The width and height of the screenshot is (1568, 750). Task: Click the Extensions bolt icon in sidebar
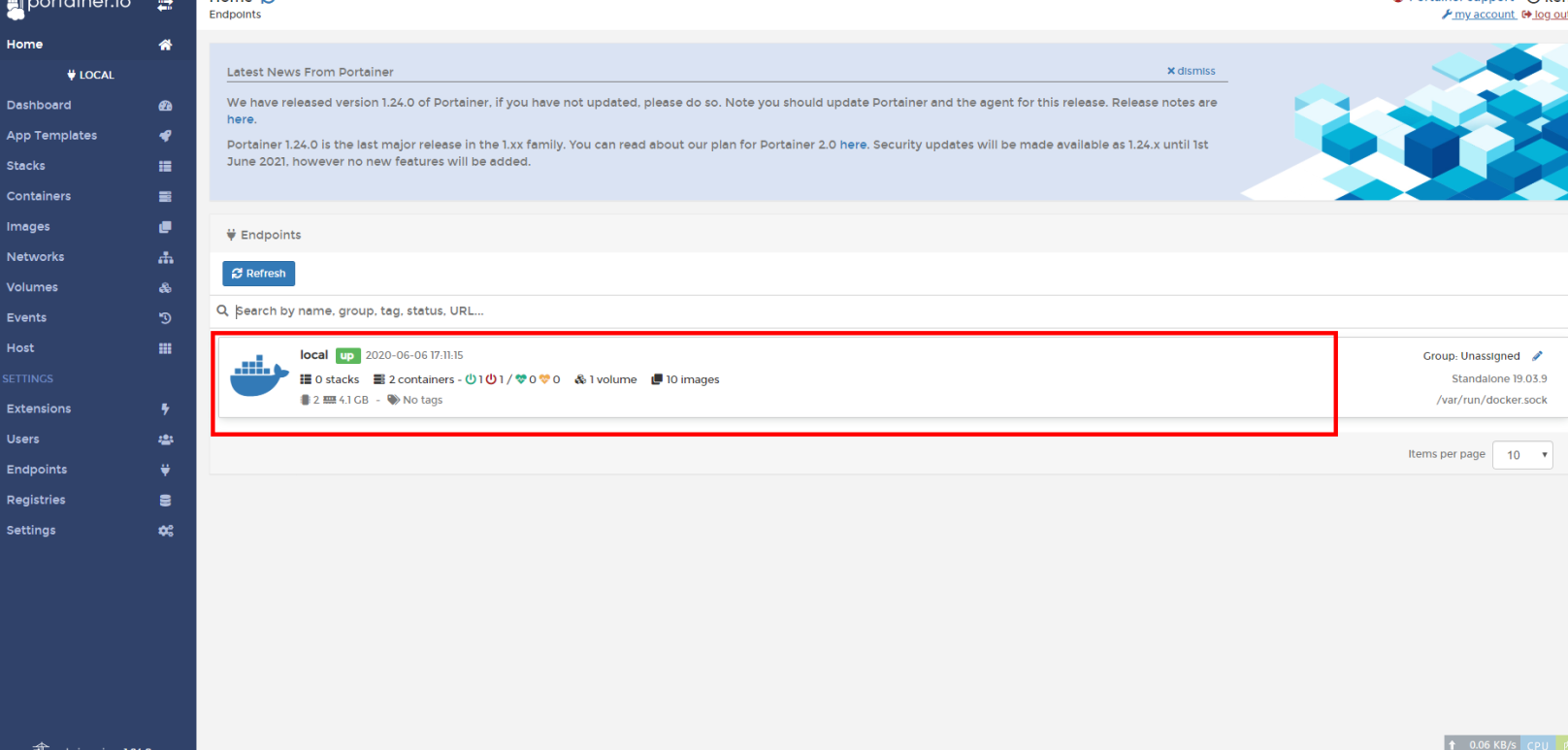(165, 409)
